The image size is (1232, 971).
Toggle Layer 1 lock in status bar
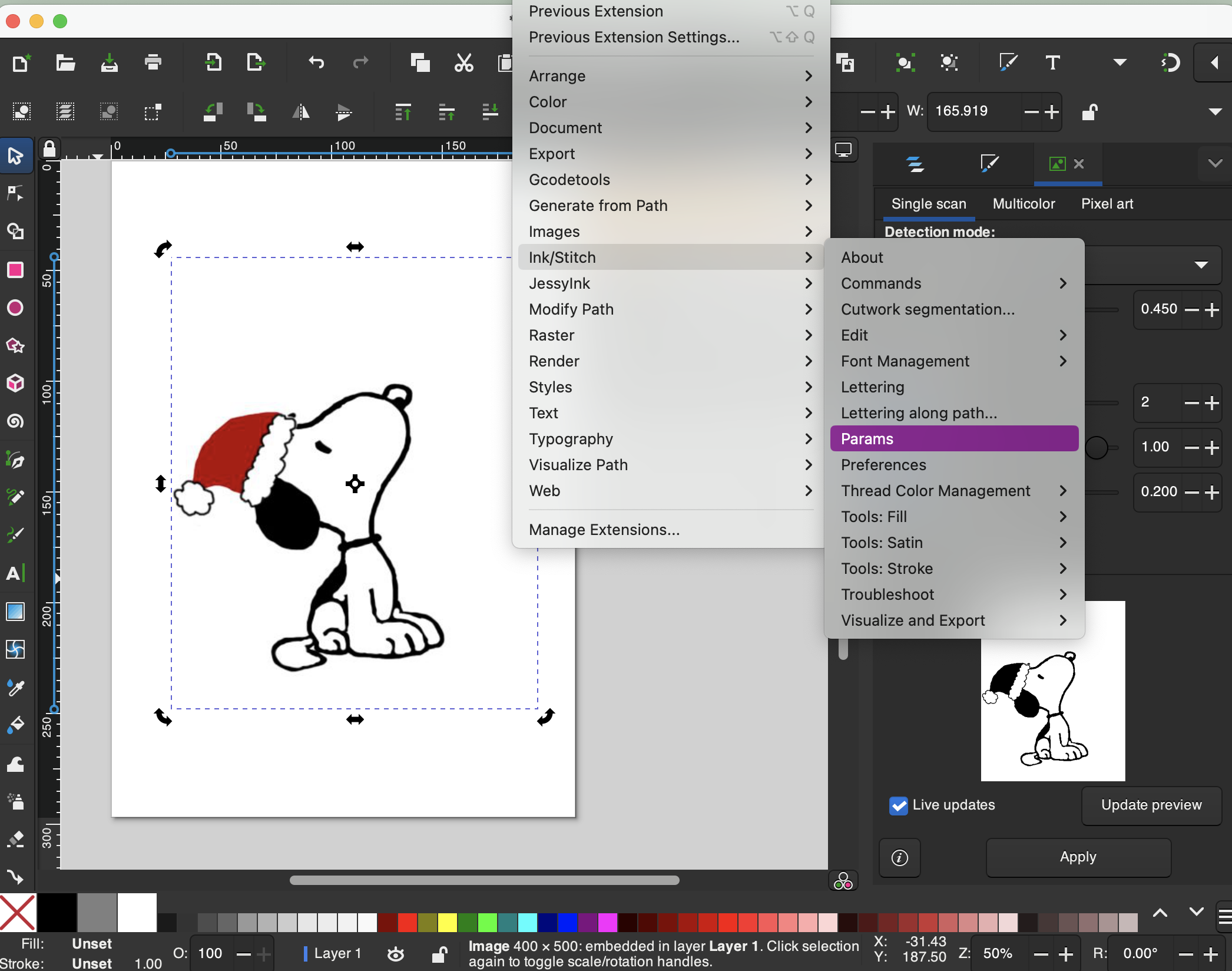439,953
